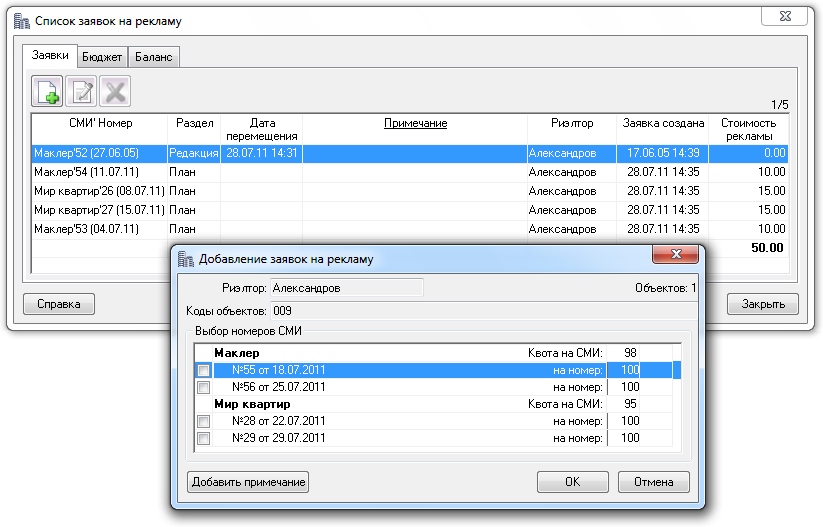823x527 pixels.
Task: Click the Стоимость рекламы column header
Action: [748, 129]
